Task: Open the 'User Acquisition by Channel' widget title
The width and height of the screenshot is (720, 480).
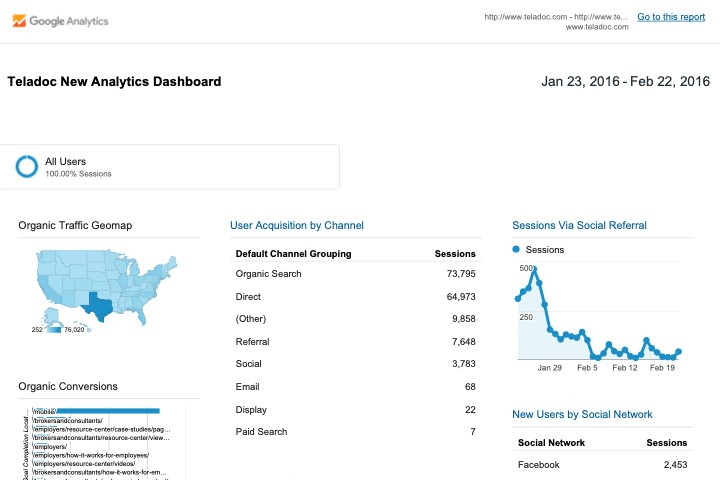Action: pyautogui.click(x=297, y=226)
